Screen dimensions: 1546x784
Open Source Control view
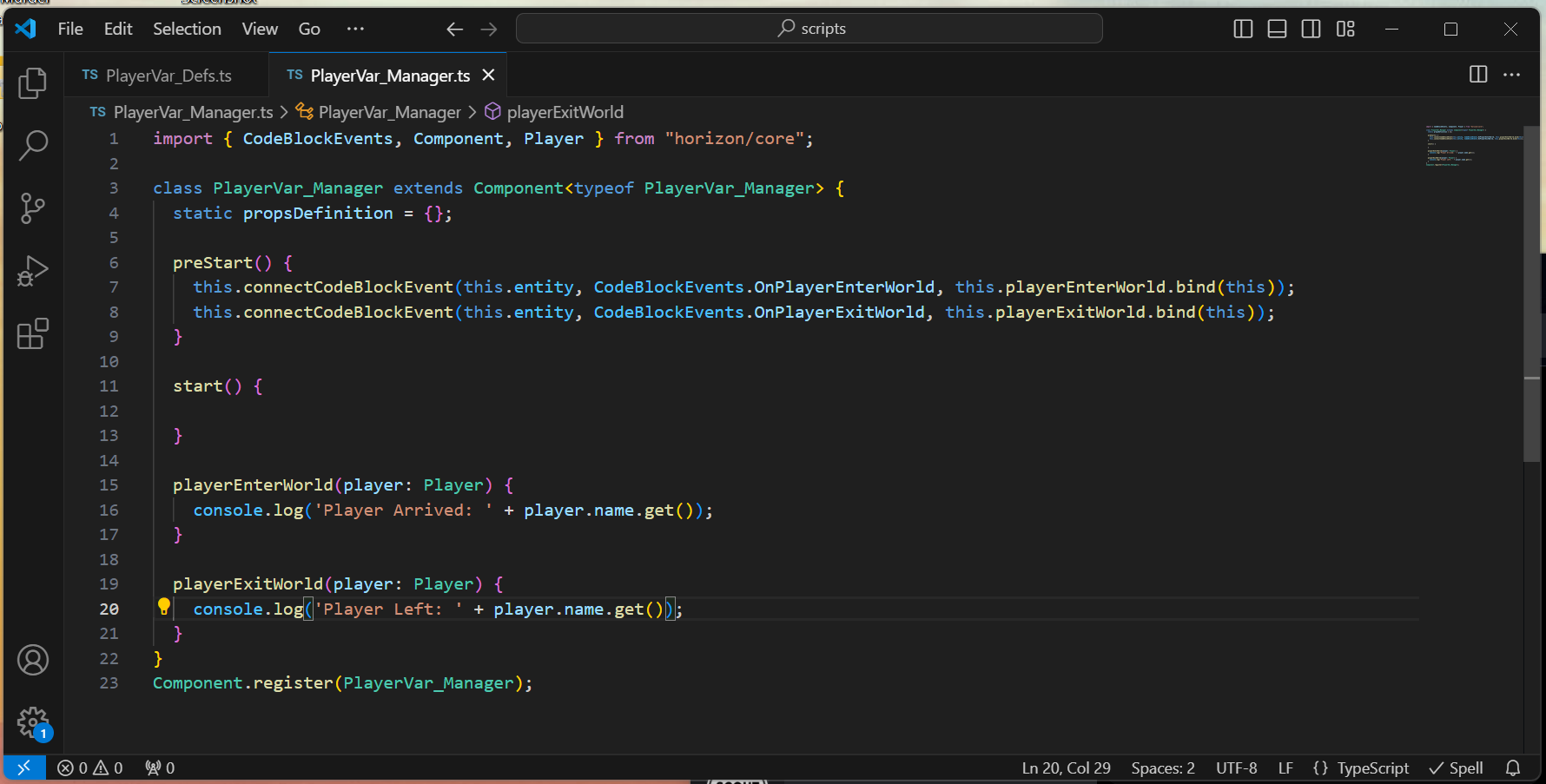(33, 208)
